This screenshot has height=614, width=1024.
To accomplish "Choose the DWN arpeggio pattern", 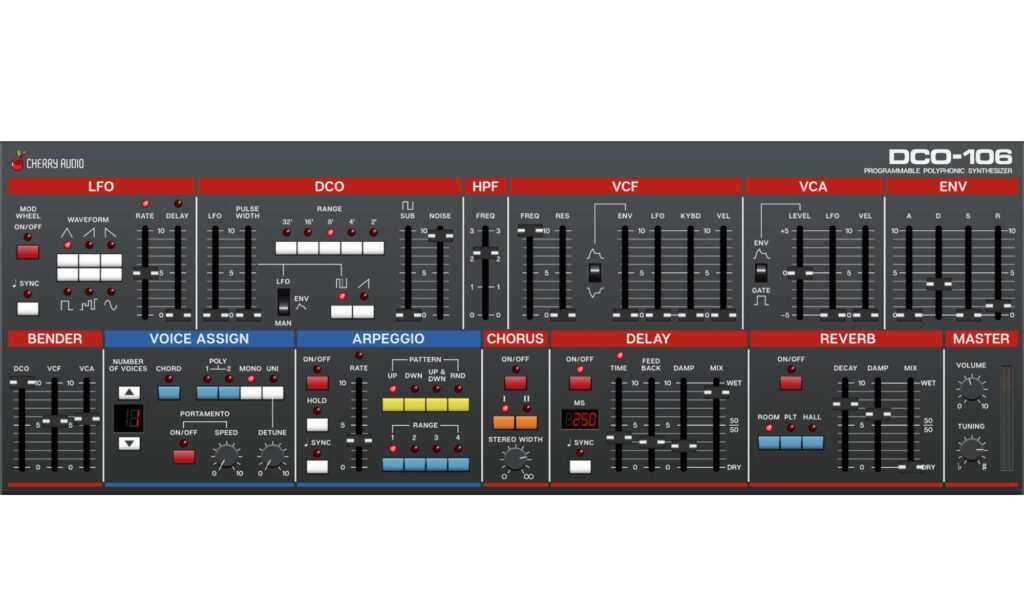I will (x=415, y=405).
